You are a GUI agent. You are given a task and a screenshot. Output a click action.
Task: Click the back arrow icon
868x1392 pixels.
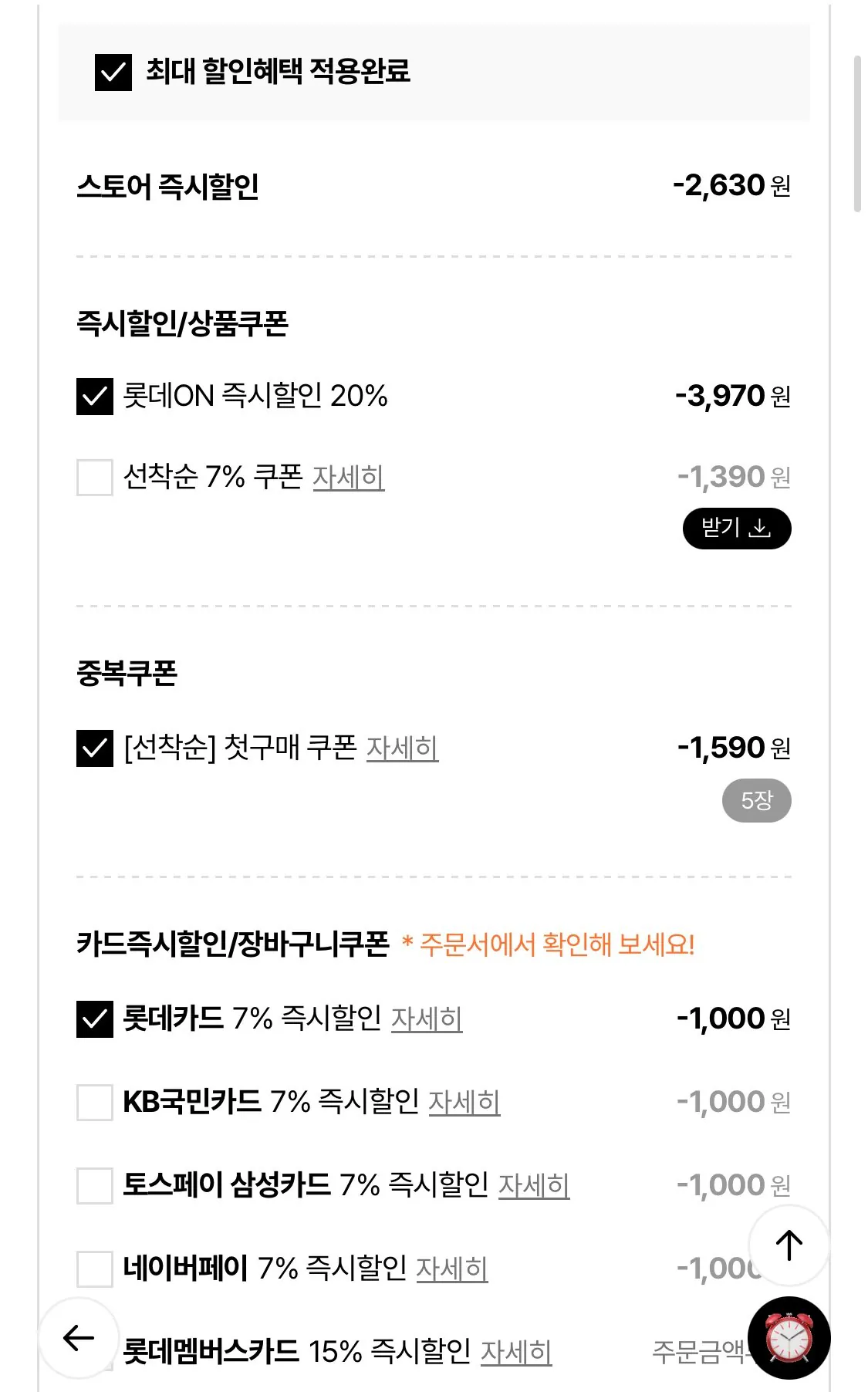(x=79, y=1338)
